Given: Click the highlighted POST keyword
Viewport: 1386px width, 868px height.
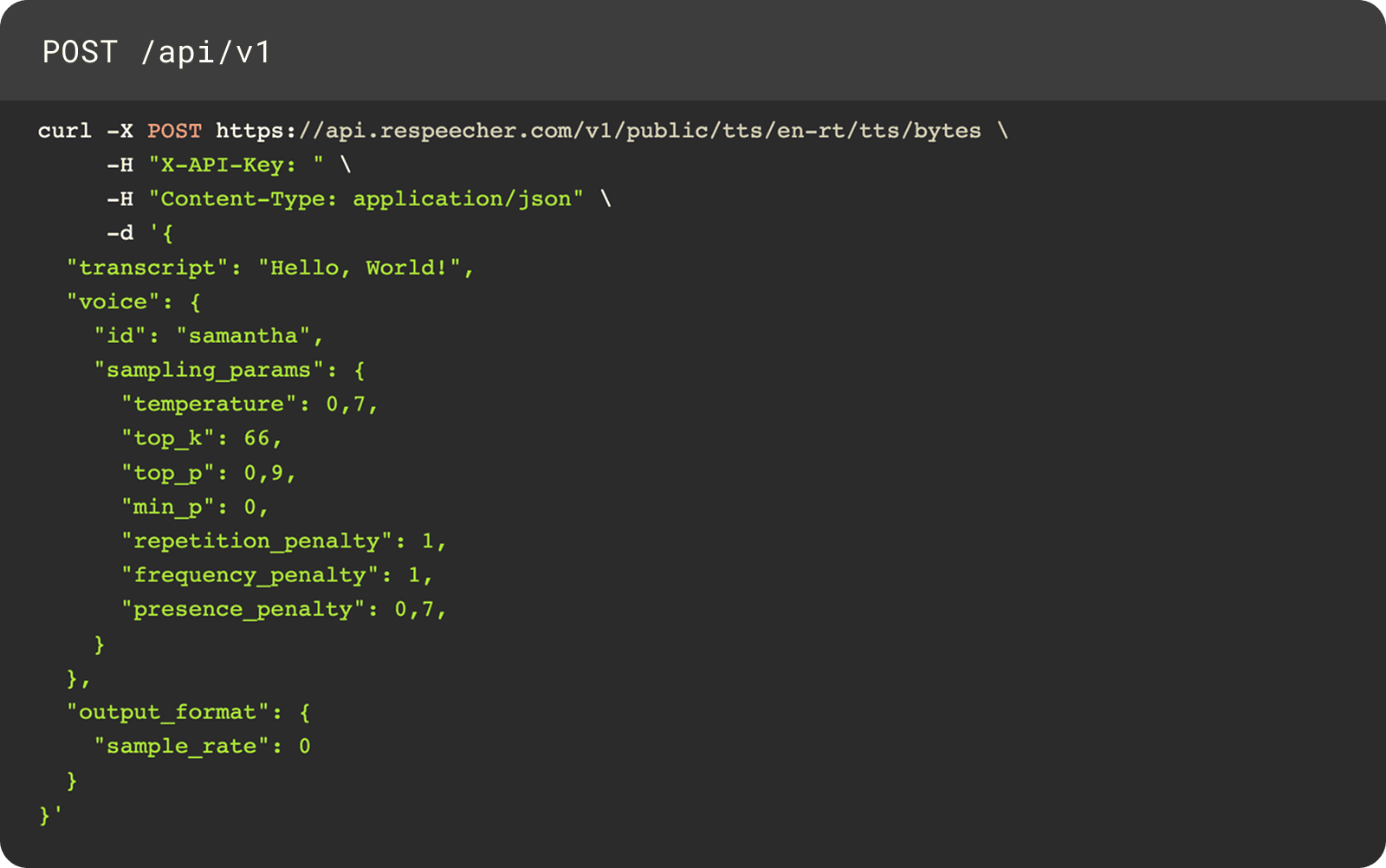Looking at the screenshot, I should point(173,130).
